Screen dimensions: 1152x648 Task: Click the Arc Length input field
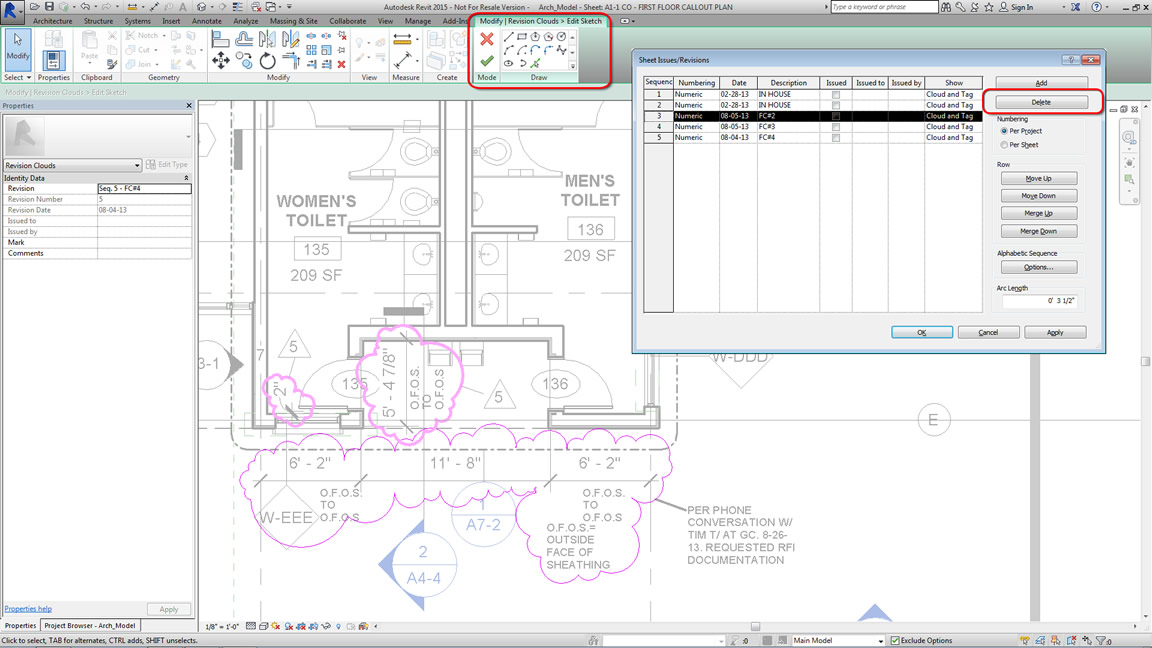(x=1039, y=300)
